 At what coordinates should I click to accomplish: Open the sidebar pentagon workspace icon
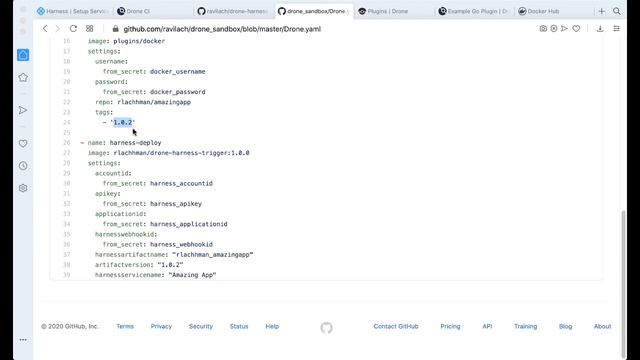click(x=23, y=78)
